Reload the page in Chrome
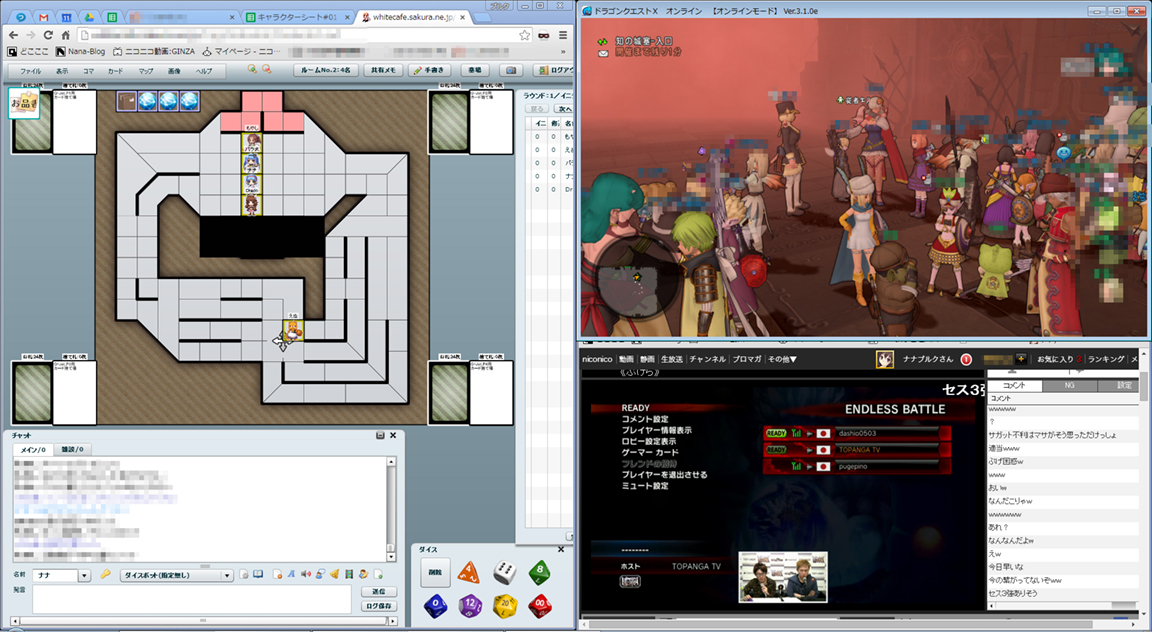The image size is (1152, 632). (48, 35)
